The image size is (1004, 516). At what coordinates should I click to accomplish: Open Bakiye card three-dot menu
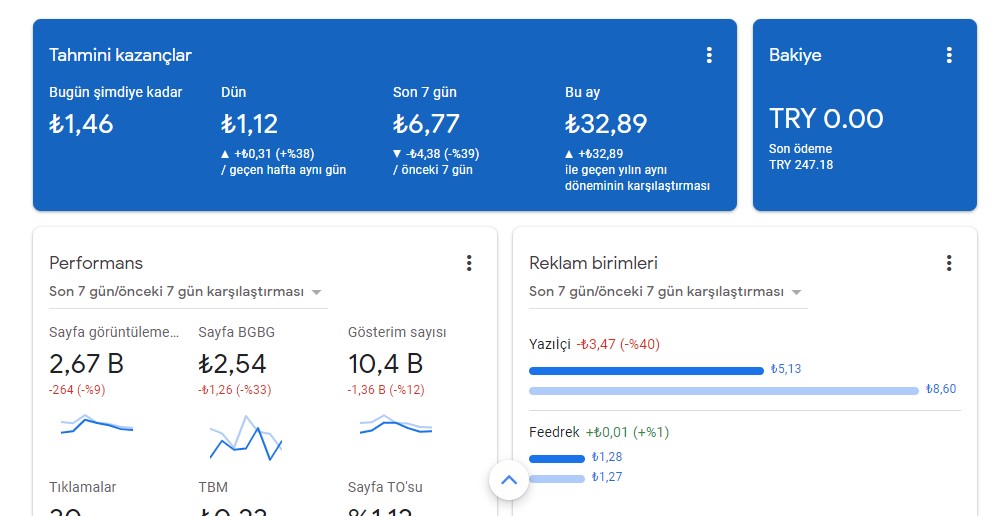pos(949,55)
